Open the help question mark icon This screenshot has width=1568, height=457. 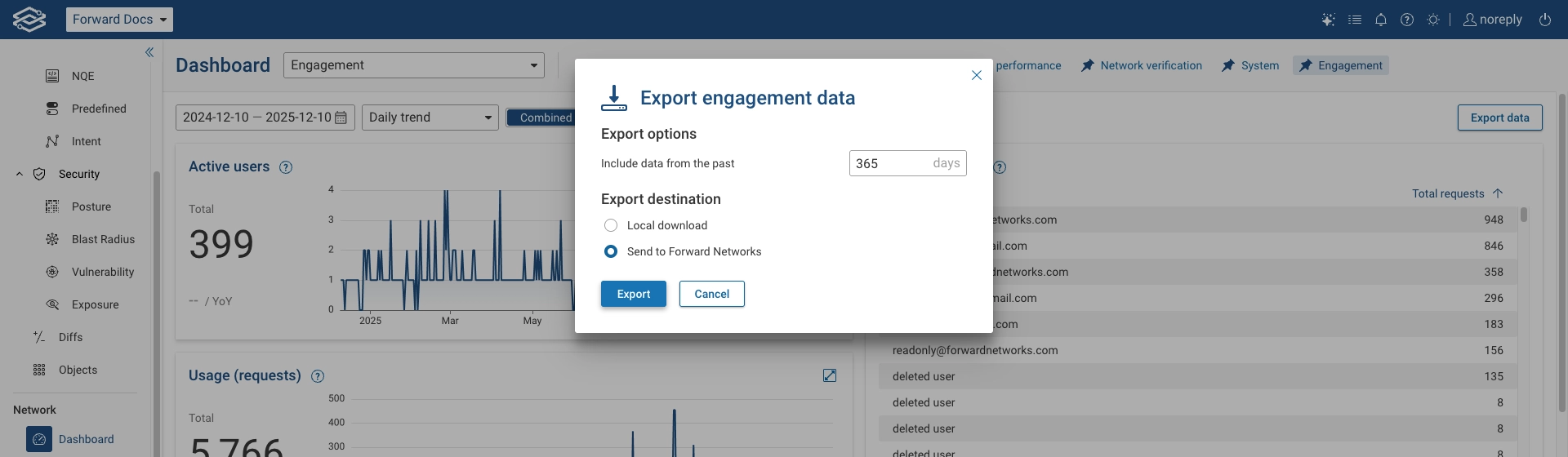(x=1407, y=20)
